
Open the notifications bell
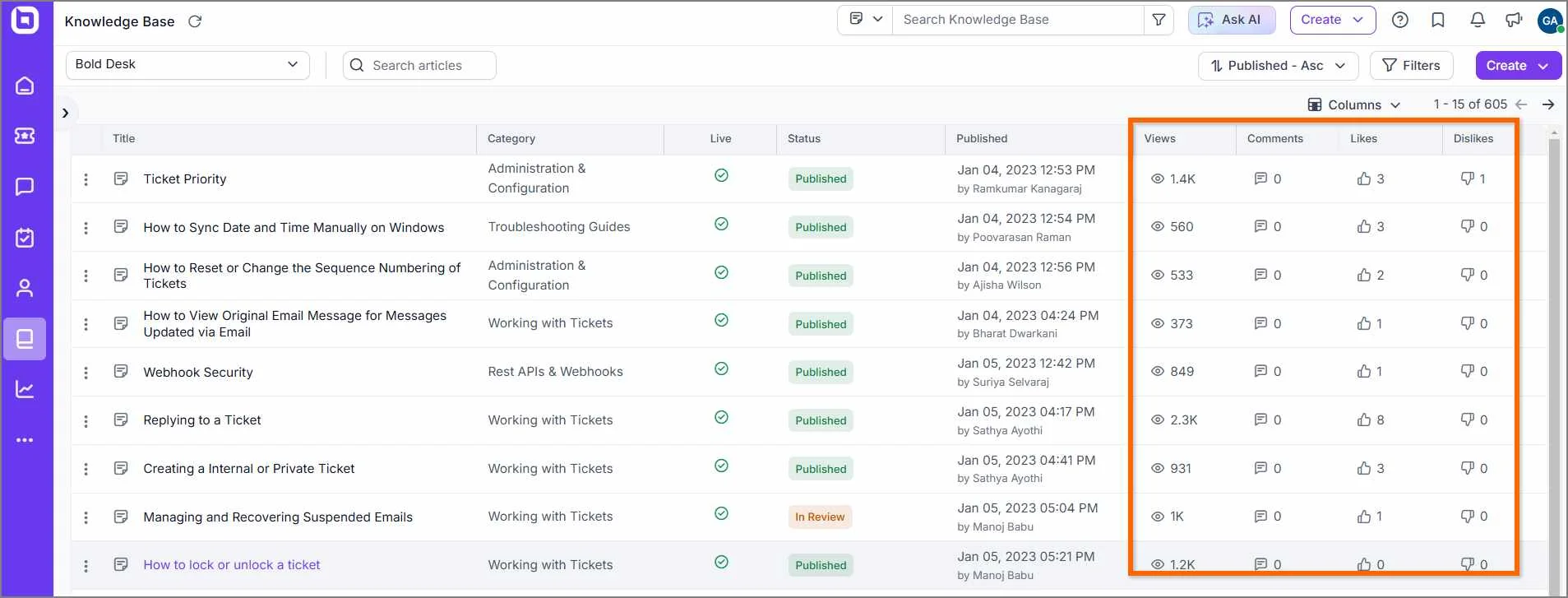pos(1478,20)
